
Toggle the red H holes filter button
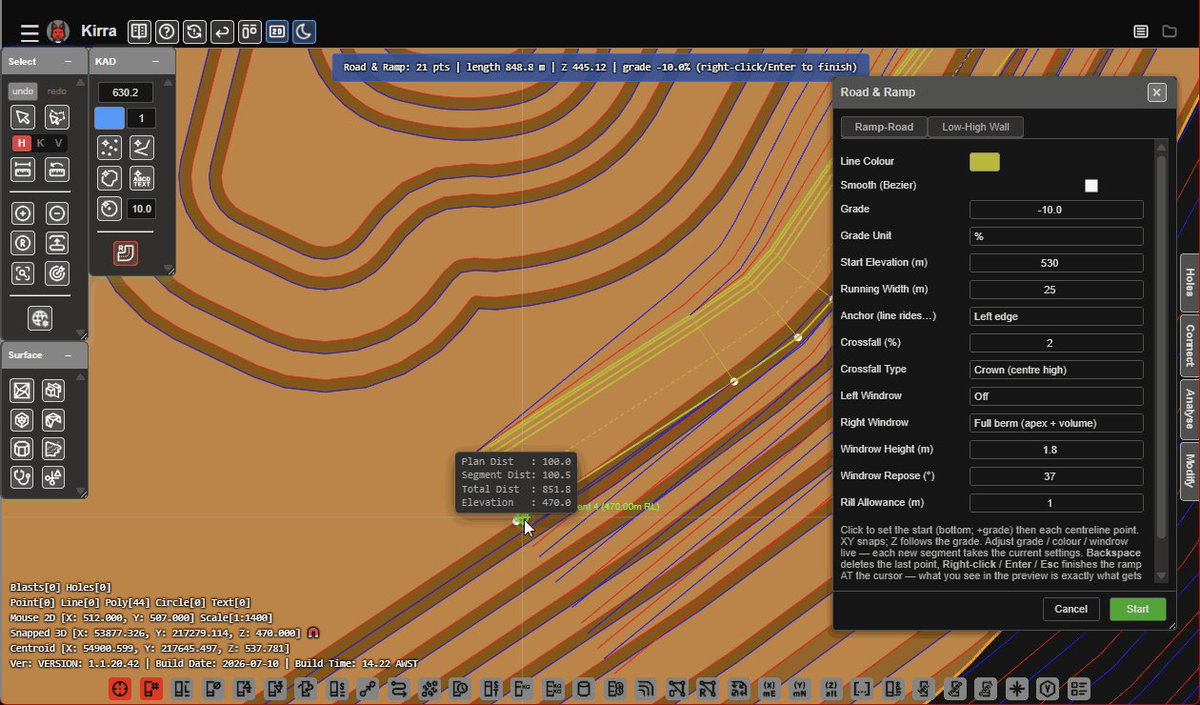[21, 143]
